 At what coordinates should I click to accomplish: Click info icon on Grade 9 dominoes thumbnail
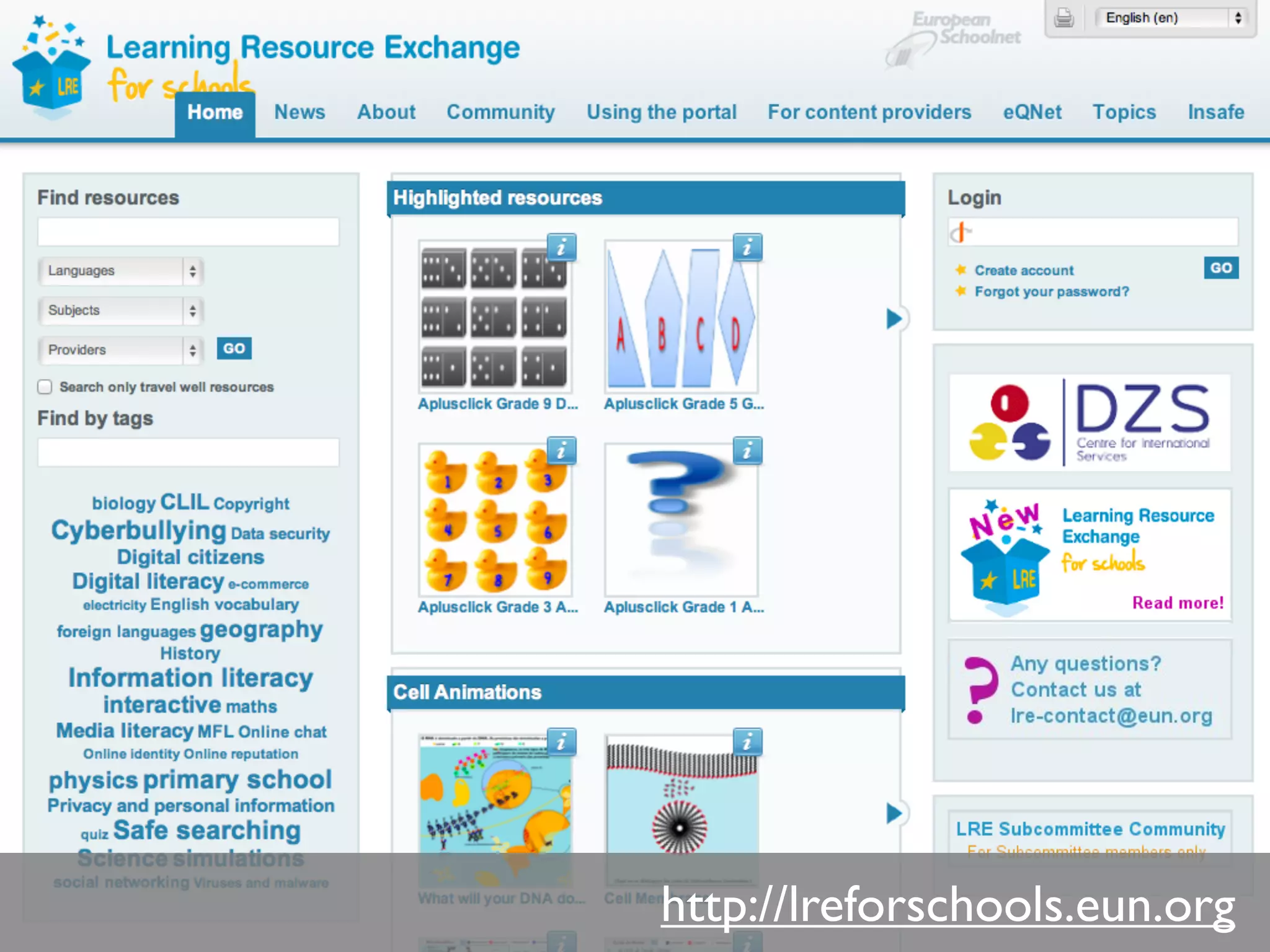(x=562, y=247)
